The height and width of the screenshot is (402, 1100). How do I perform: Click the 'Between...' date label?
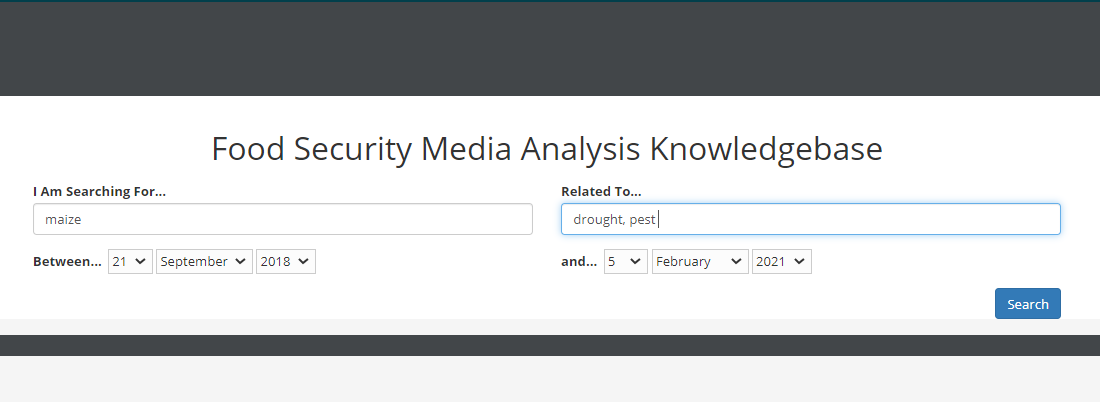click(x=67, y=261)
